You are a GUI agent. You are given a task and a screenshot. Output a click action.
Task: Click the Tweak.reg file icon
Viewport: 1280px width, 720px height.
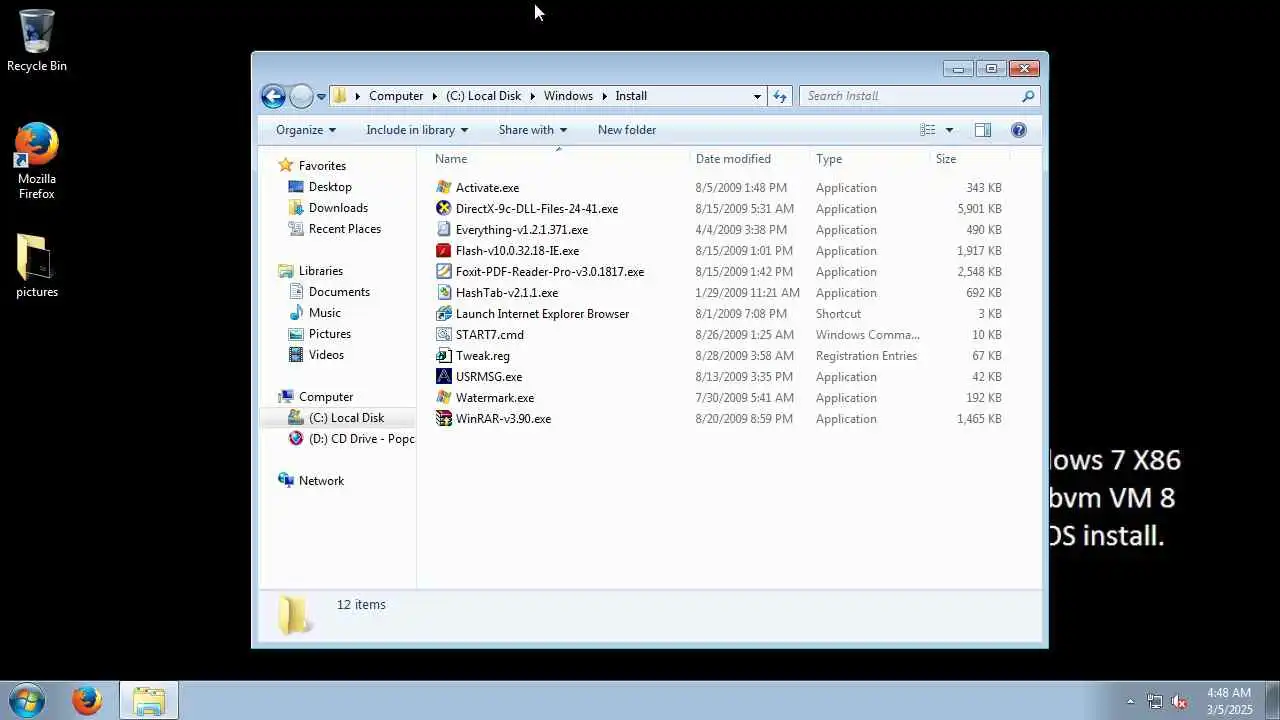[x=444, y=355]
